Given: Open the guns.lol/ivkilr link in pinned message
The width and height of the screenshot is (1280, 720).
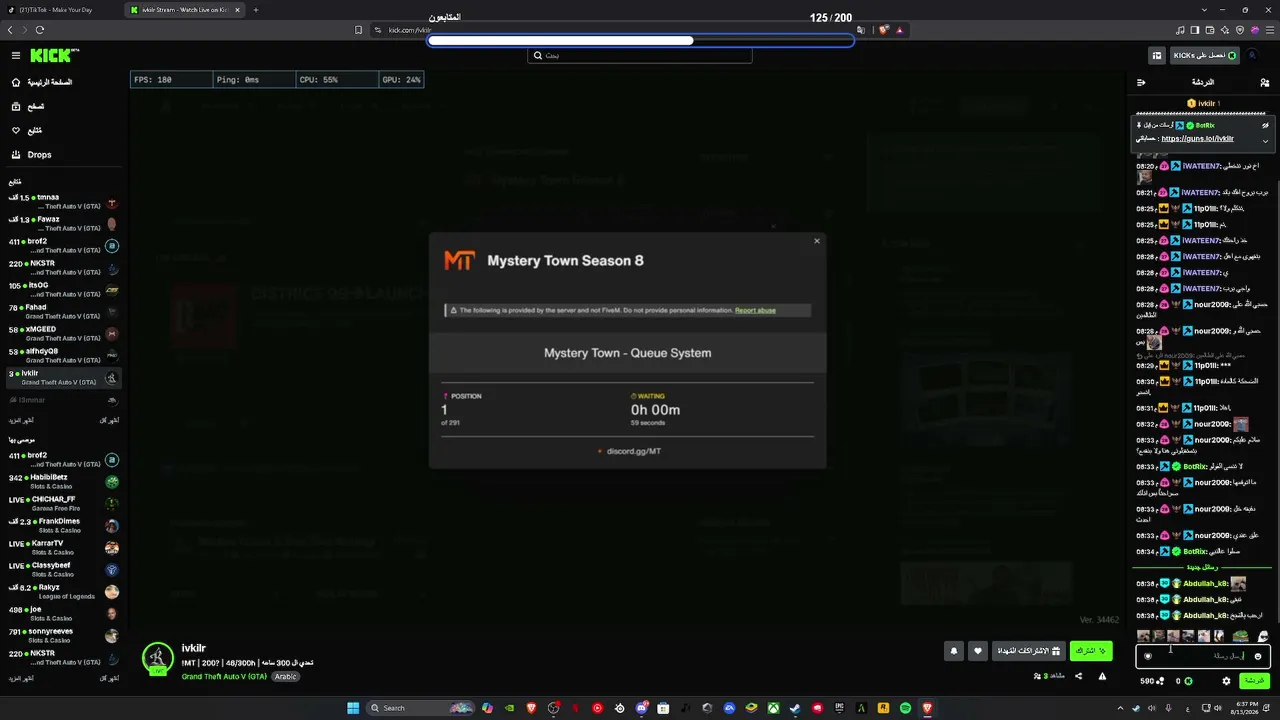Looking at the screenshot, I should coord(1197,139).
